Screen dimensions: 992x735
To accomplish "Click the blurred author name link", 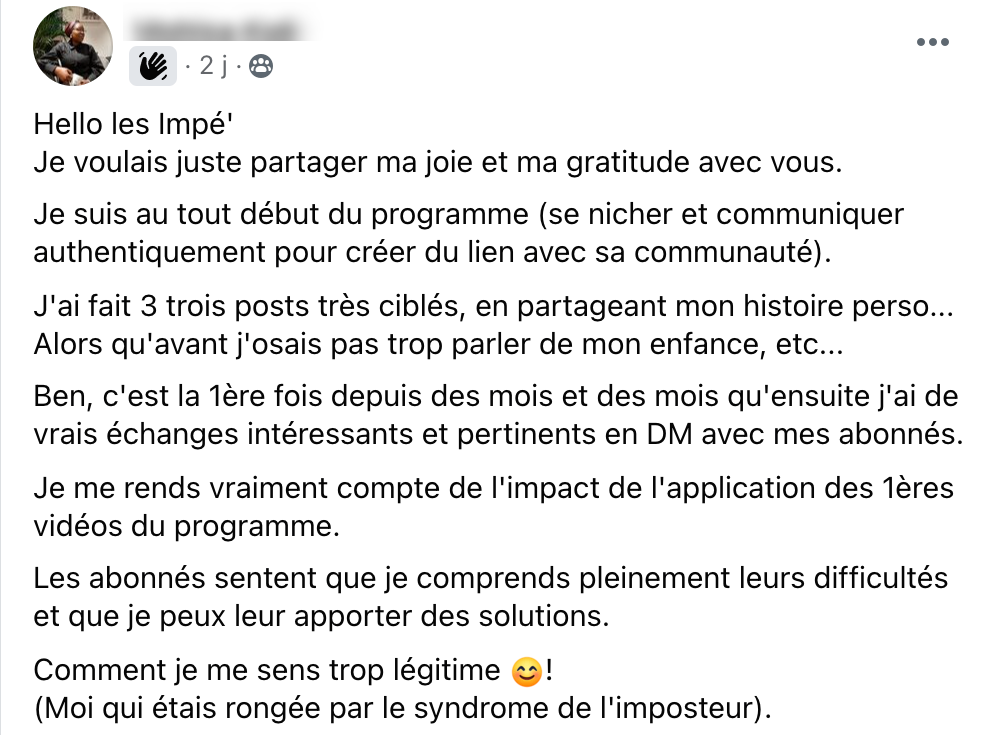I will click(215, 29).
